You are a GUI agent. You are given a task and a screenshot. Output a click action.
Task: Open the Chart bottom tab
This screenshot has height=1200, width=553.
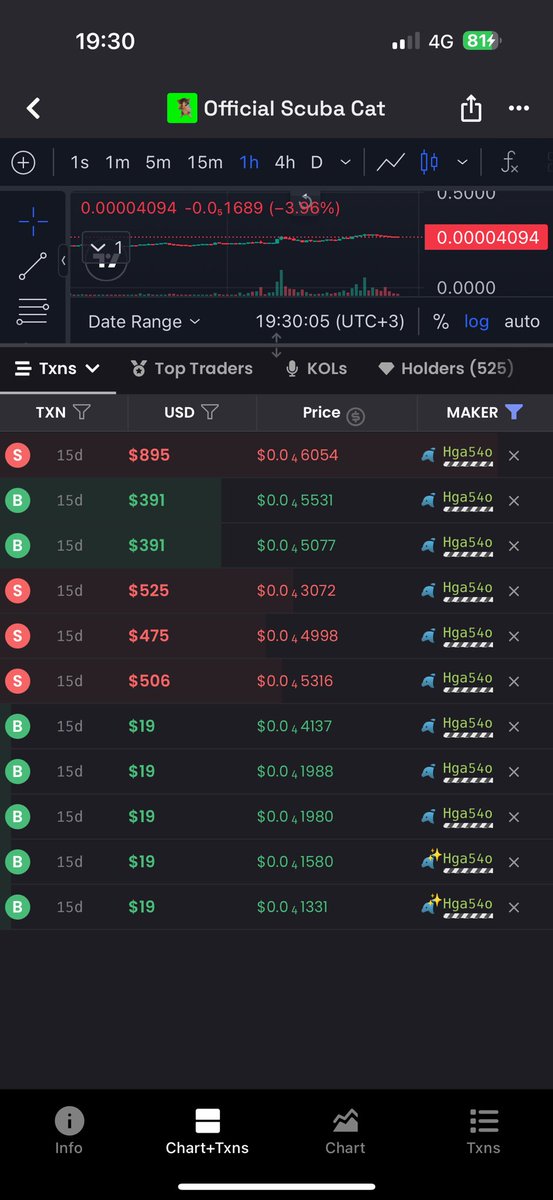(x=345, y=1131)
